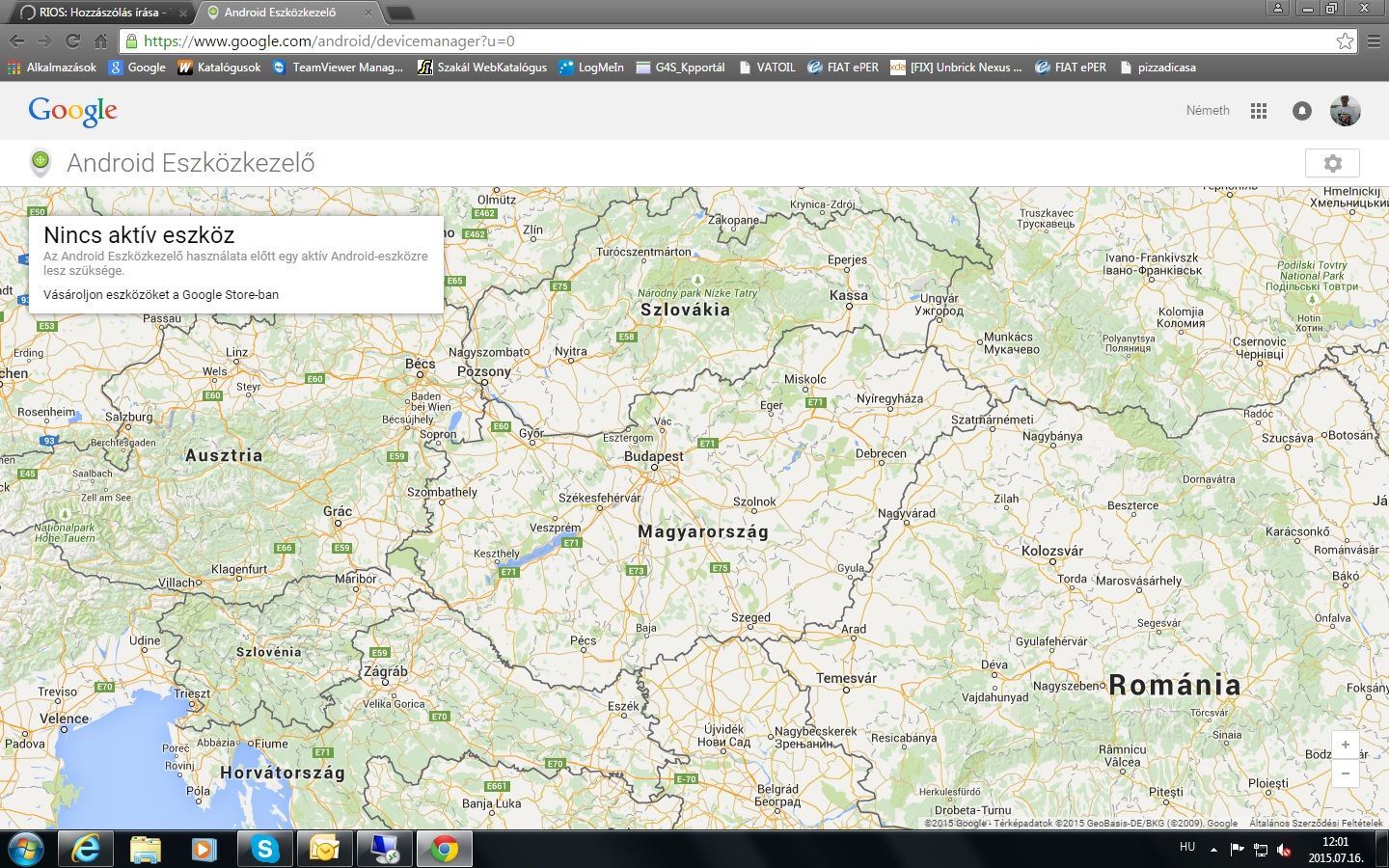Open the [FIX] Unbrick Nexus bookmark

click(x=956, y=68)
